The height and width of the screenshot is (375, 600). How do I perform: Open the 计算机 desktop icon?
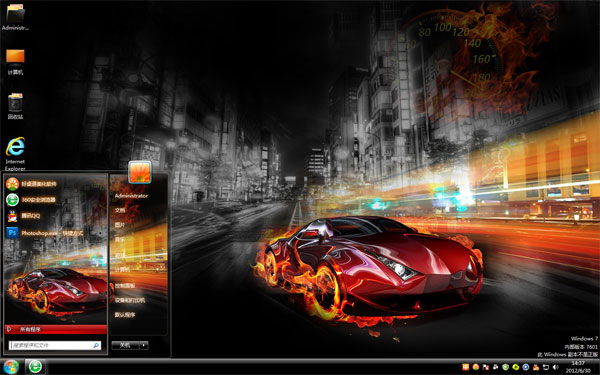pos(15,62)
